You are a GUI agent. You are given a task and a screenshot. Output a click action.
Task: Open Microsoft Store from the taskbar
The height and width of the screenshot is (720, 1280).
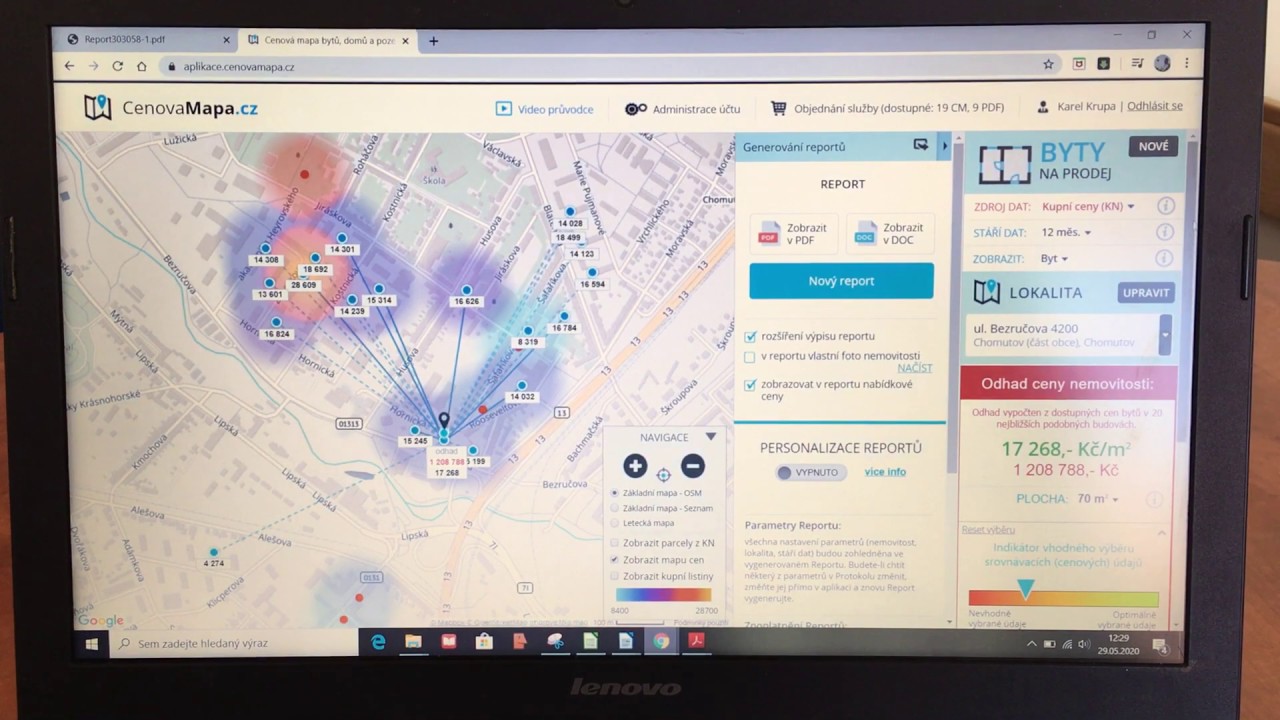click(x=484, y=642)
